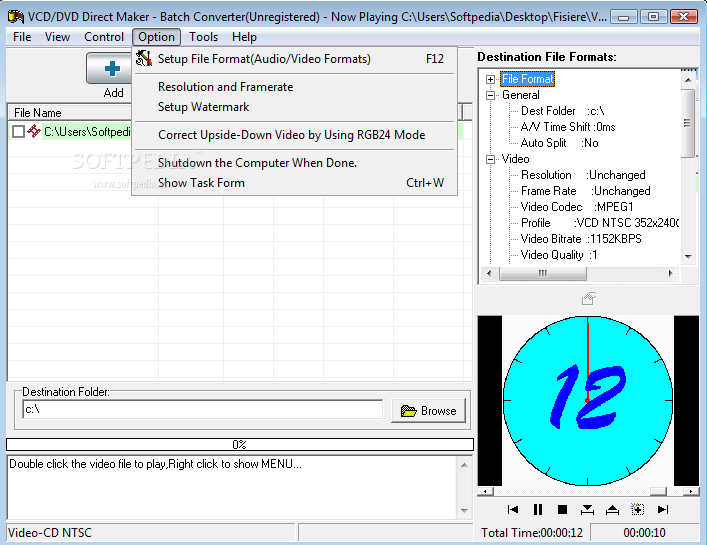Select Shutdown the Computer When Done

tap(295, 163)
